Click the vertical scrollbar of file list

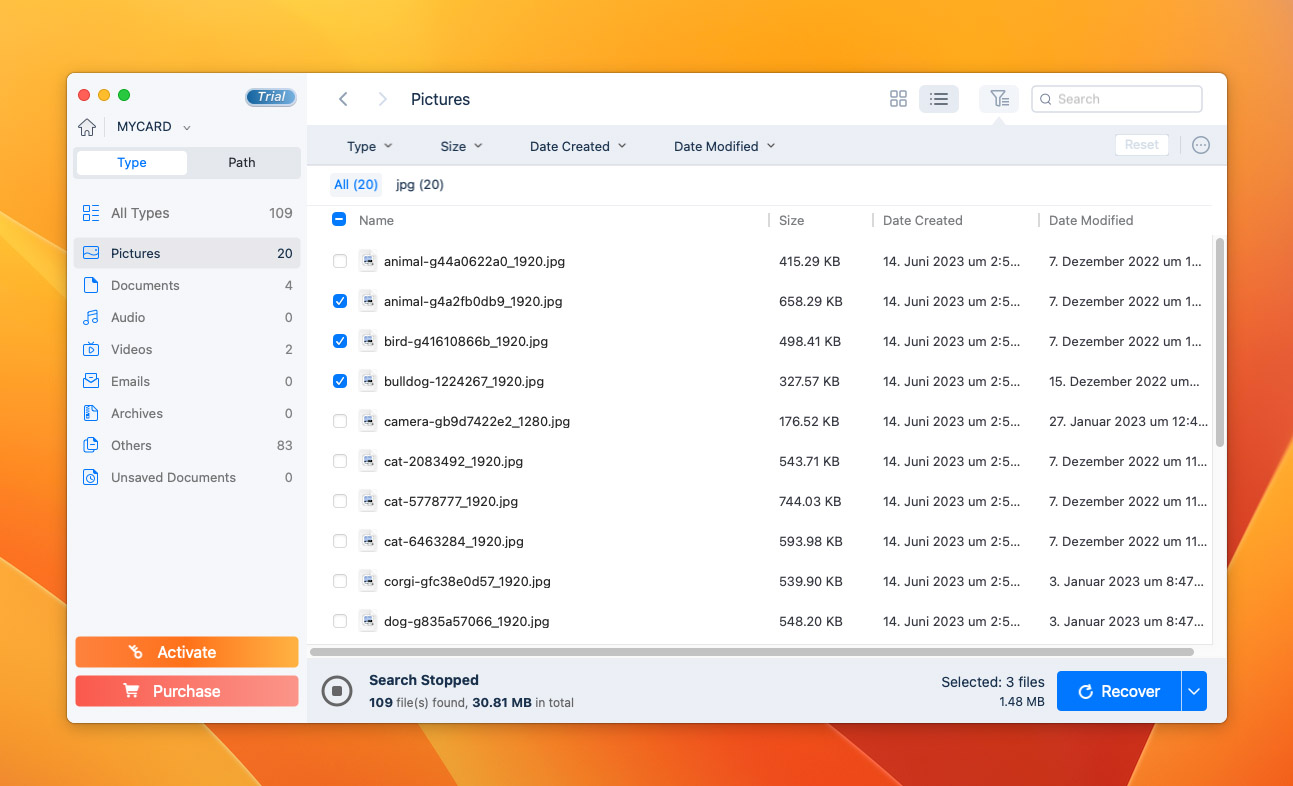pos(1219,342)
